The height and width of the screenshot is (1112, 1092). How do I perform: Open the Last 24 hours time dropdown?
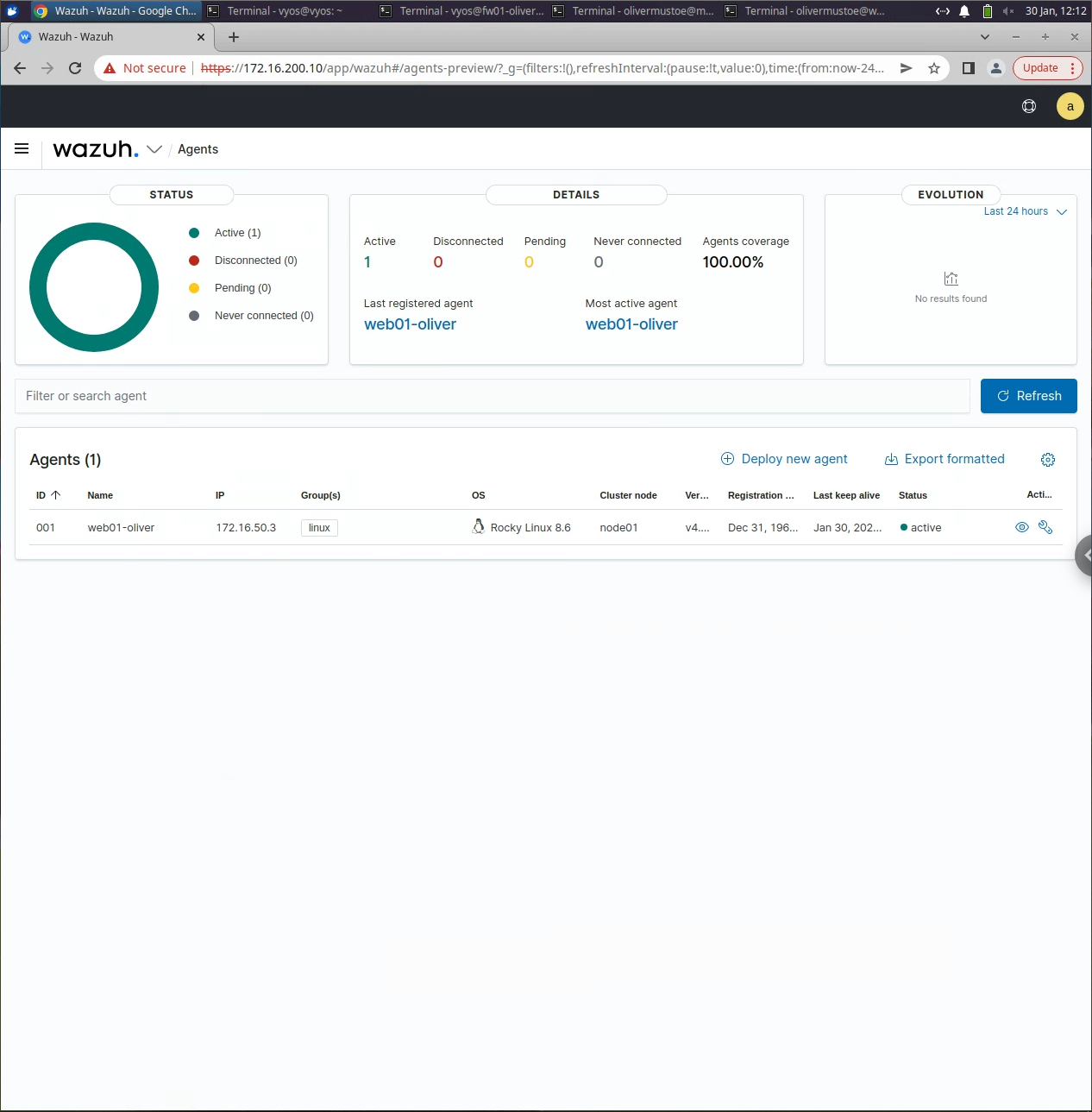click(1026, 211)
